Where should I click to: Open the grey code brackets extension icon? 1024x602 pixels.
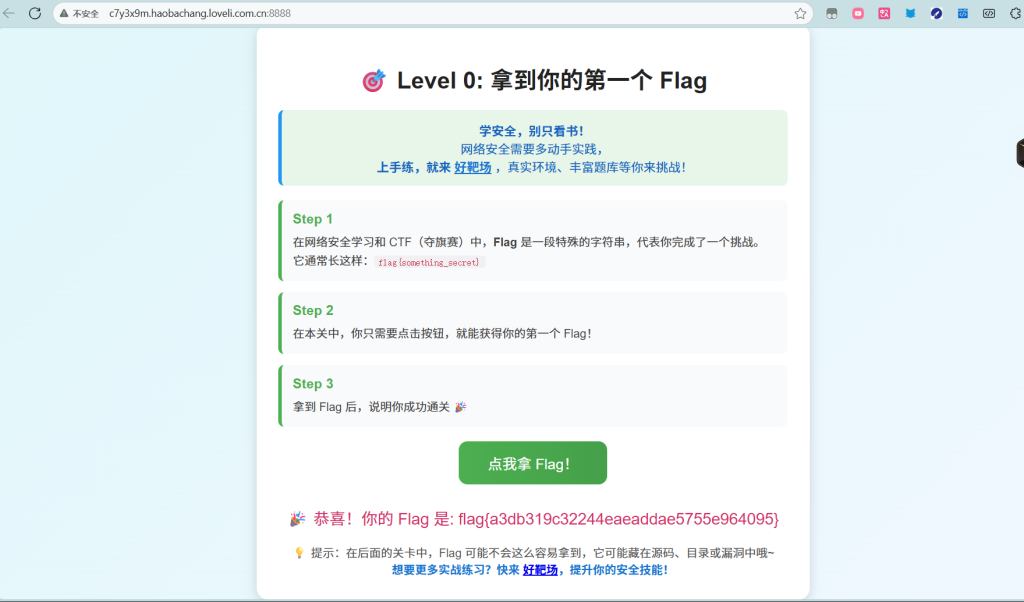988,14
